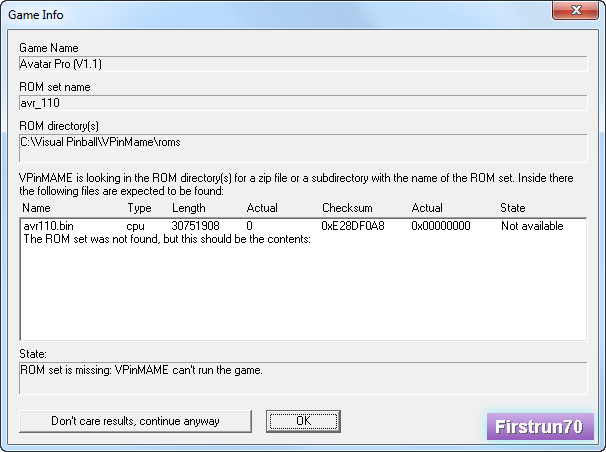Screen dimensions: 606x452
Task: Click the OK button
Action: (x=303, y=421)
